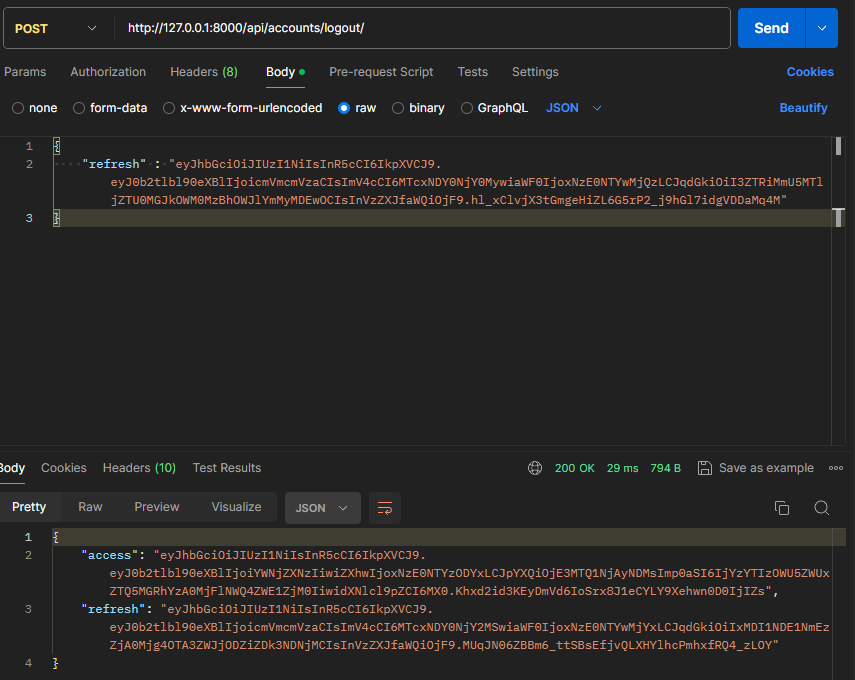This screenshot has width=855, height=680.
Task: Switch response view to Preview
Action: pyautogui.click(x=157, y=507)
